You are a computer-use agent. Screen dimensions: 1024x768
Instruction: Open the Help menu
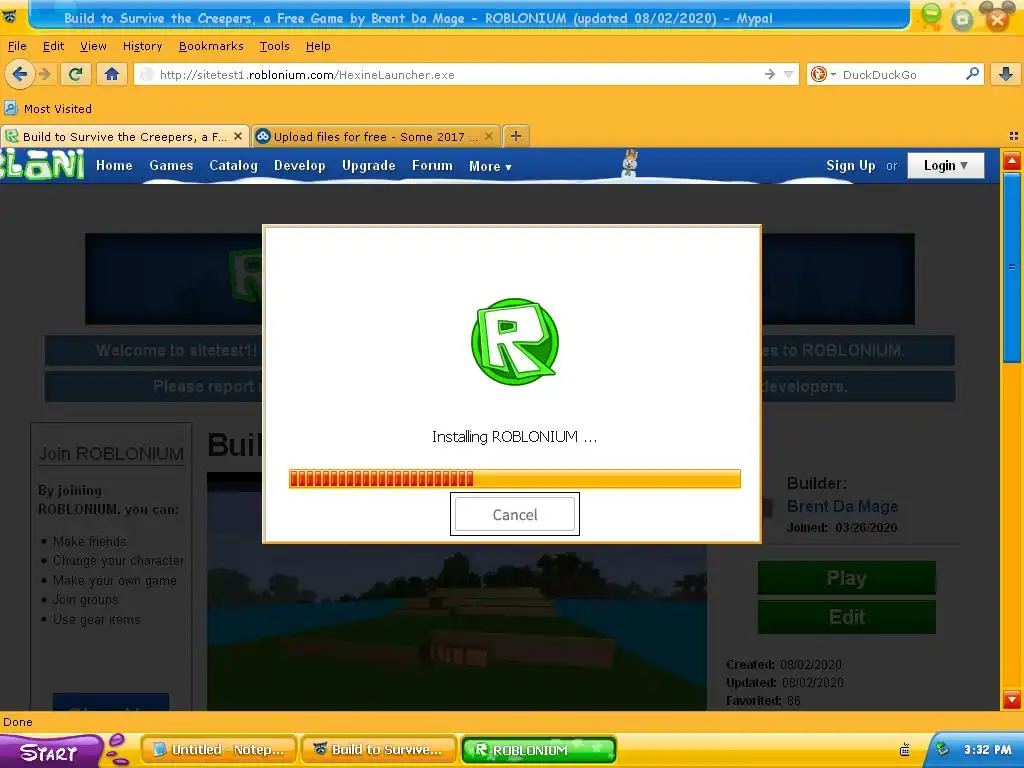tap(318, 46)
